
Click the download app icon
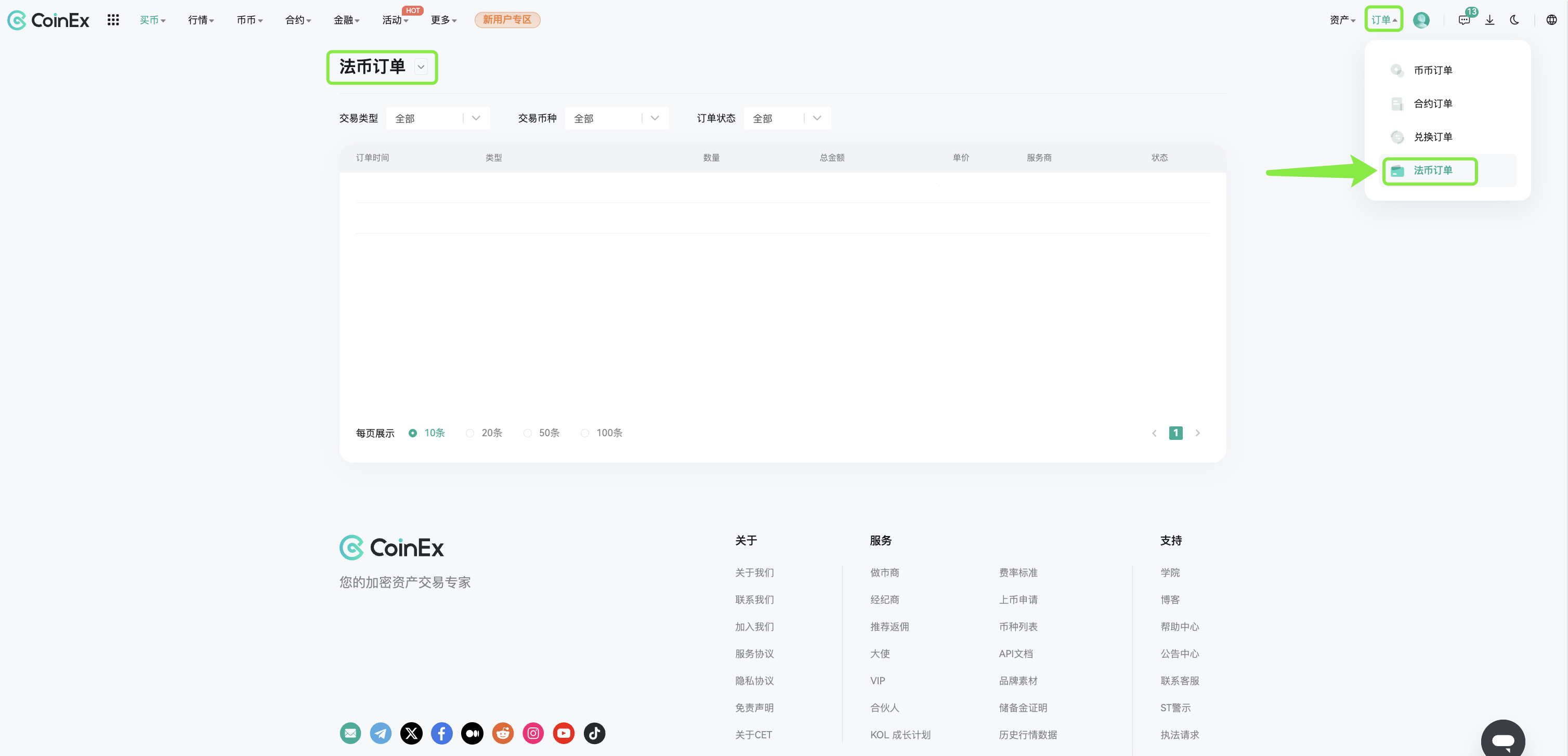click(1489, 20)
